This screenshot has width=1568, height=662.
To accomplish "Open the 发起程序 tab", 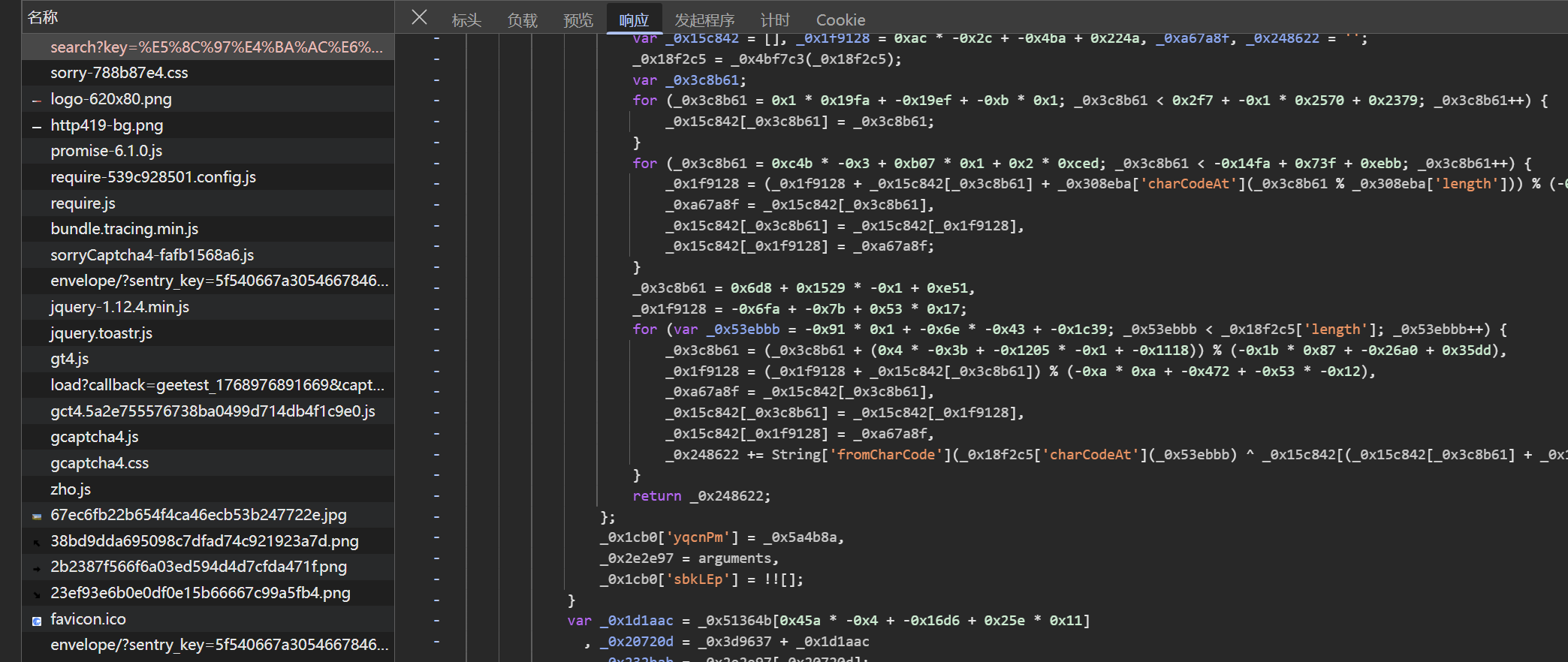I will click(704, 20).
